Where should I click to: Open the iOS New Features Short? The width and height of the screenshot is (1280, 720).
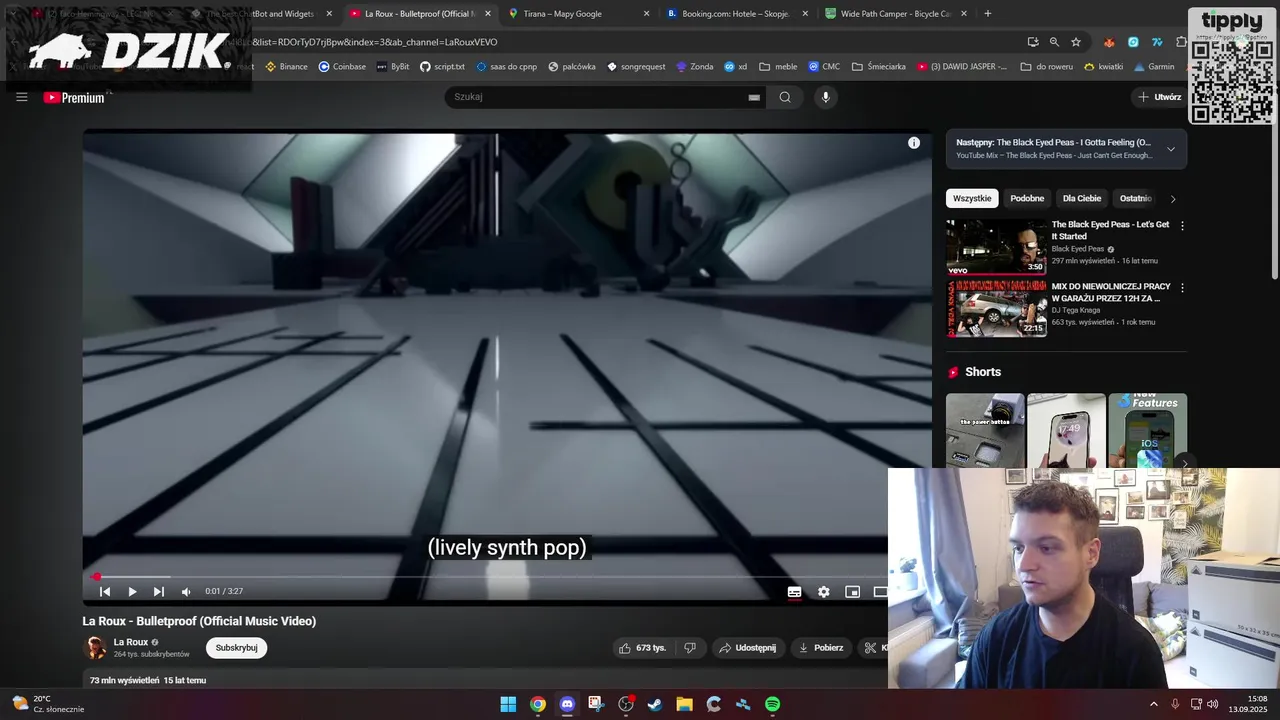tap(1147, 430)
